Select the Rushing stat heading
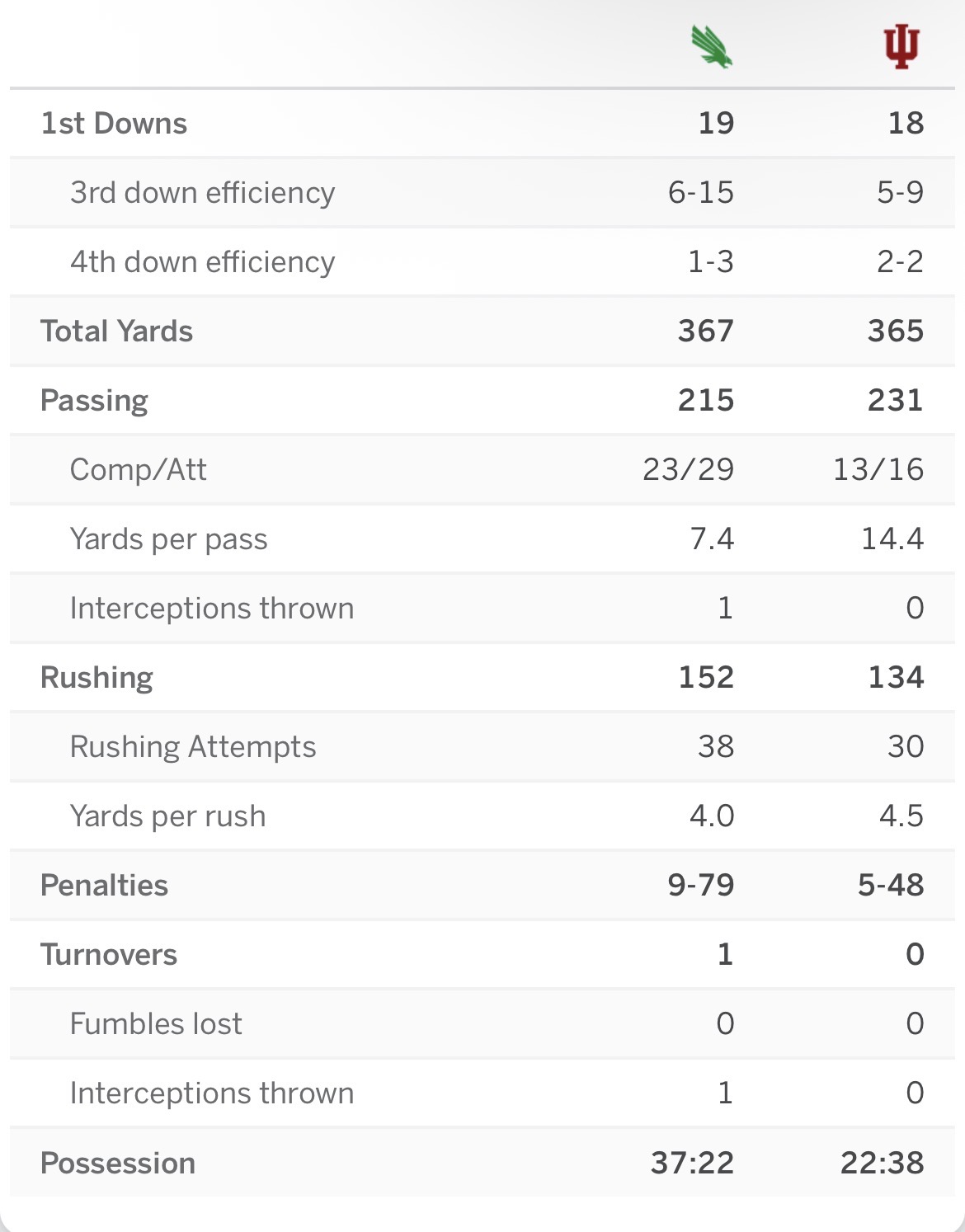Viewport: 965px width, 1232px height. tap(96, 679)
